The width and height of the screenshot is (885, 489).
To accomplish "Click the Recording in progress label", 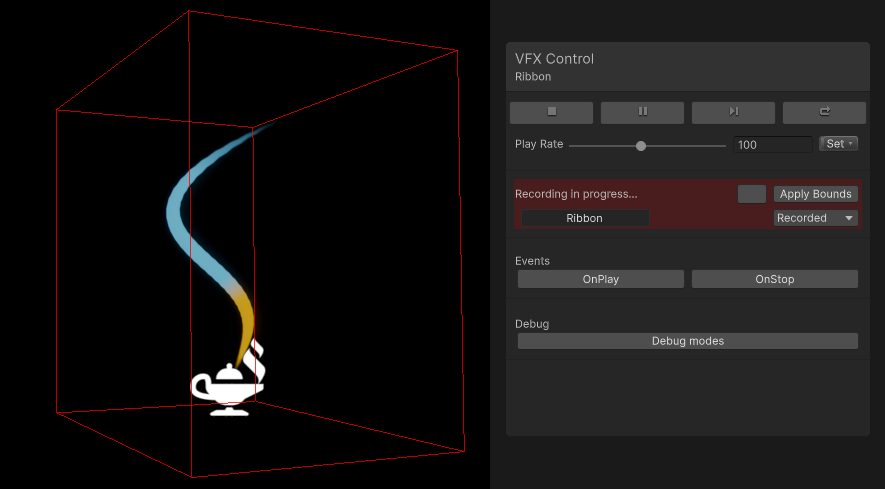I will pos(575,194).
